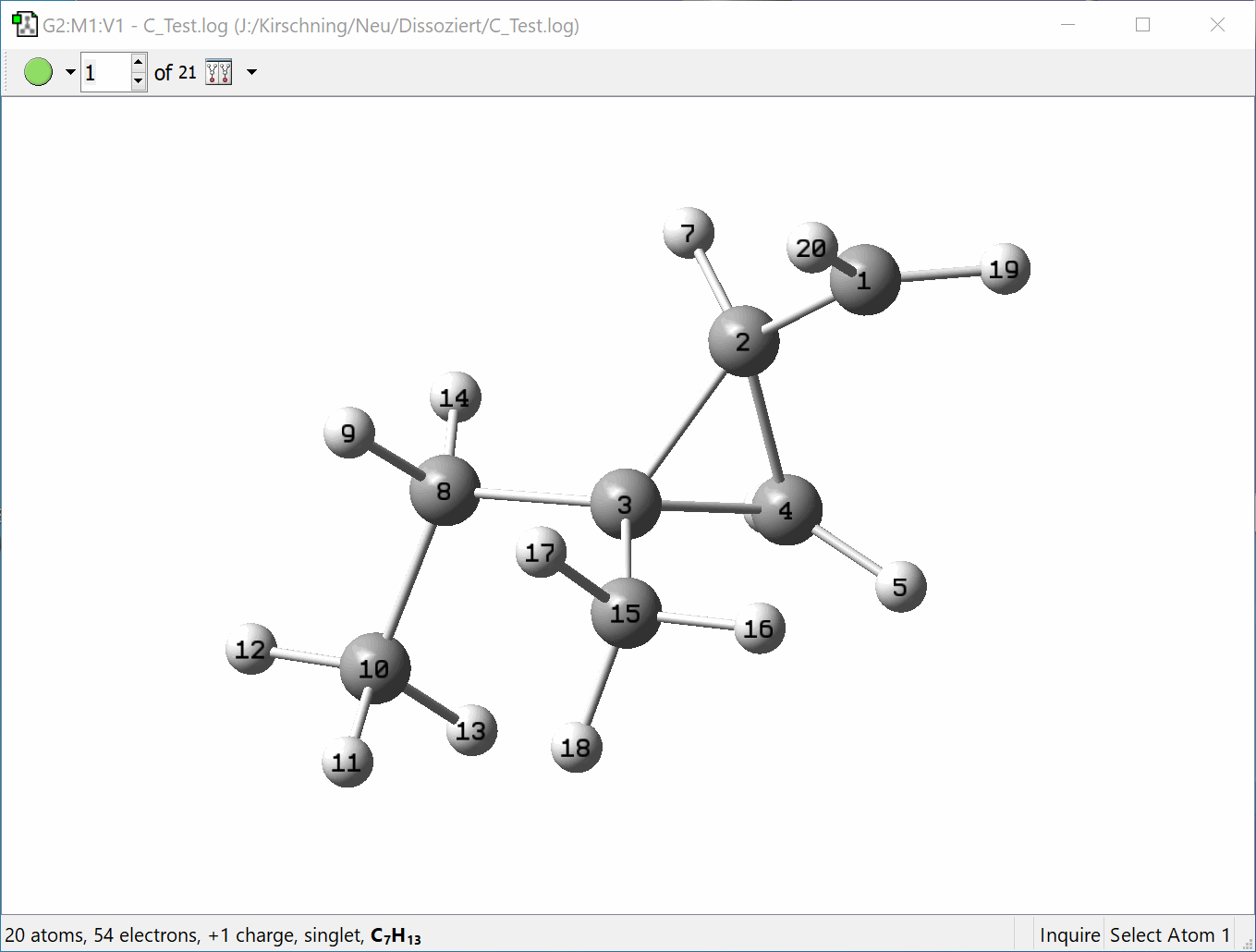Select hydrogen atom 20
1256x952 pixels.
(812, 247)
